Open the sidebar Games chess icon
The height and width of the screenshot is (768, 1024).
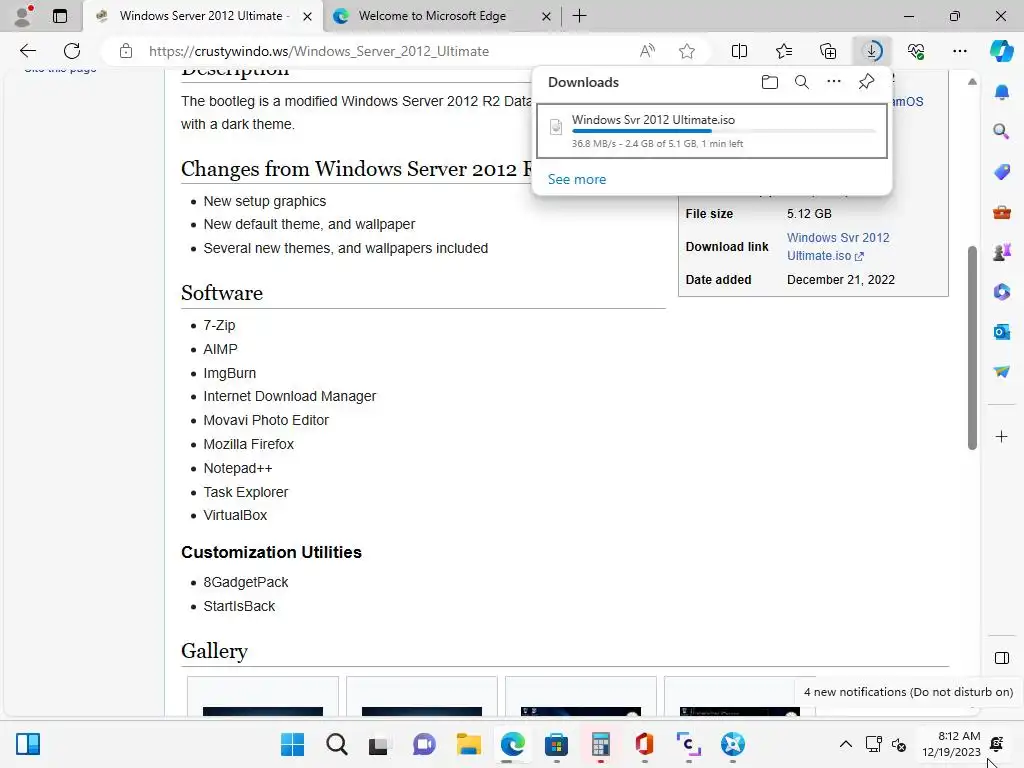(x=1001, y=251)
